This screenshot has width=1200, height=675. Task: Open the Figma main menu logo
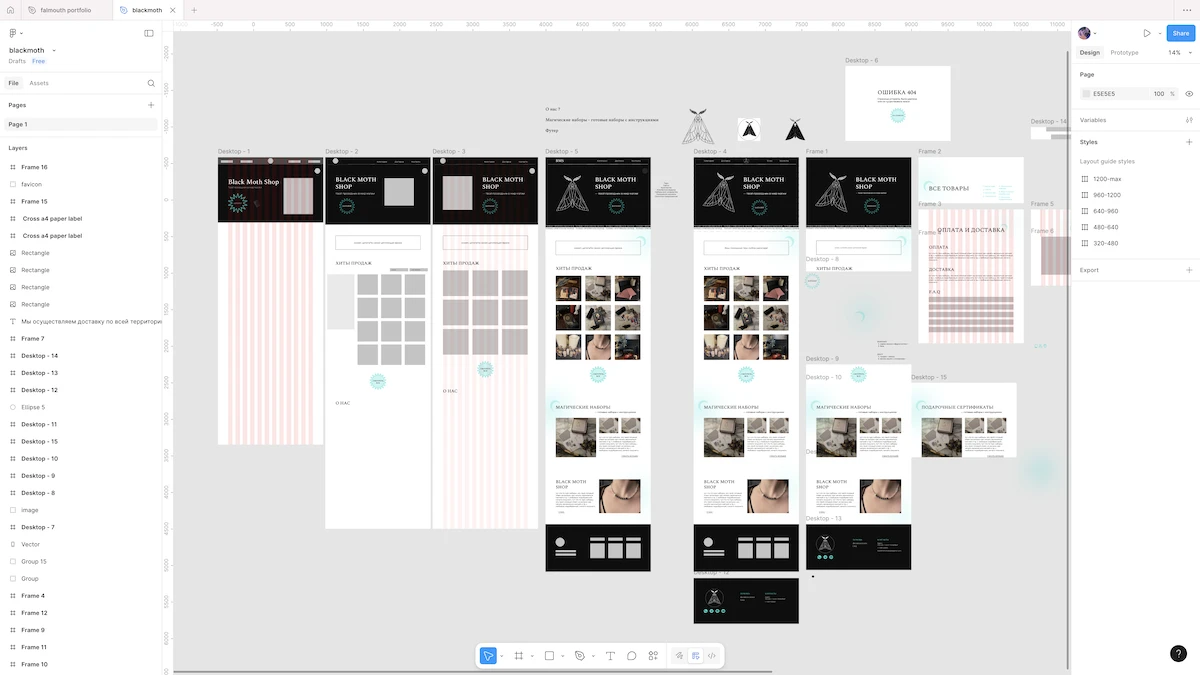[13, 33]
